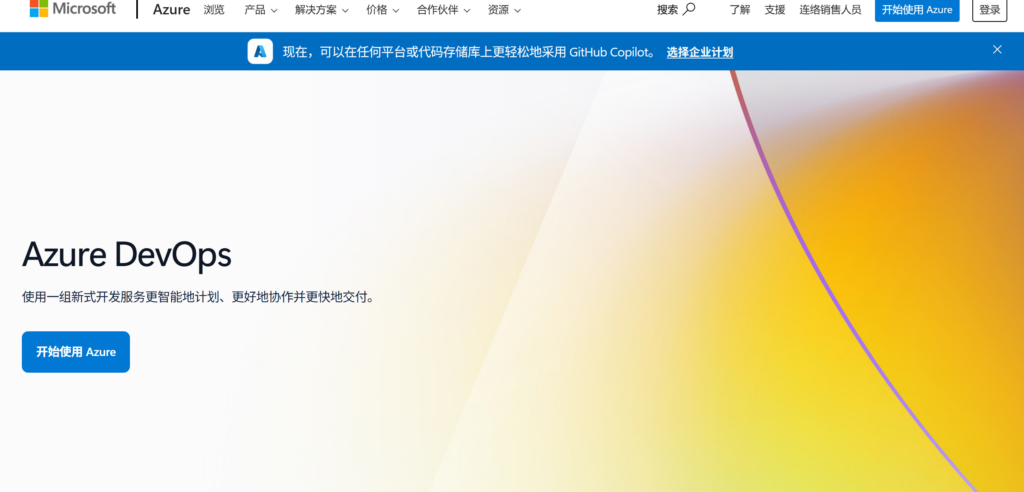This screenshot has width=1024, height=492.
Task: Click the Azure DevOps heading
Action: click(127, 255)
